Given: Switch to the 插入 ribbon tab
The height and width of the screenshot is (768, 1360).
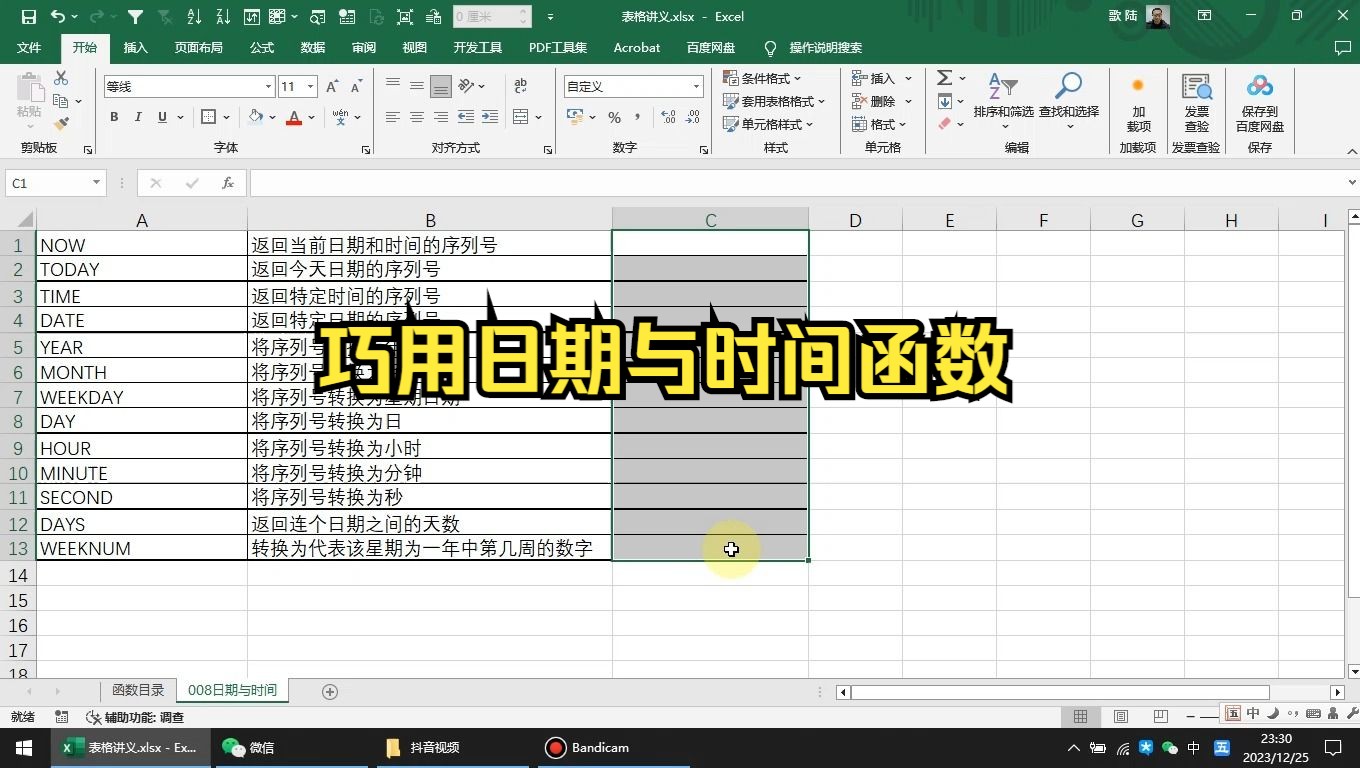Looking at the screenshot, I should pyautogui.click(x=135, y=47).
